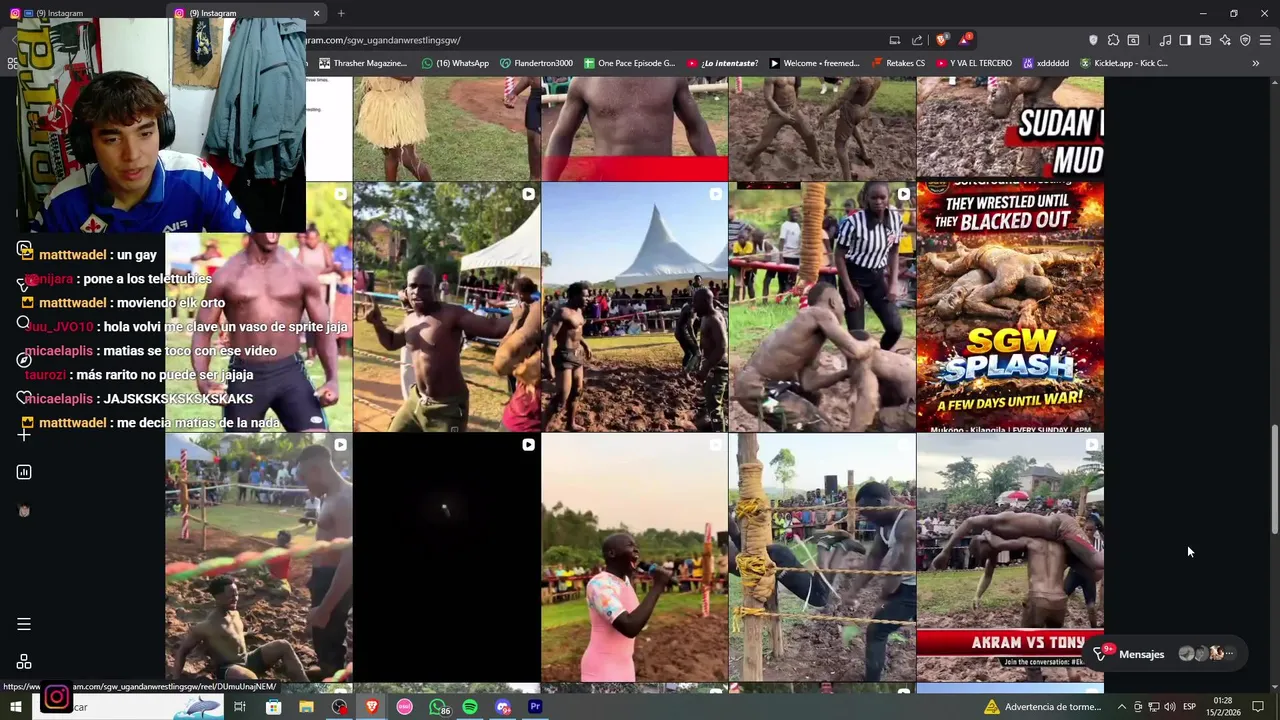Click the Task View taskbar button
Image resolution: width=1280 pixels, height=720 pixels.
click(x=240, y=707)
